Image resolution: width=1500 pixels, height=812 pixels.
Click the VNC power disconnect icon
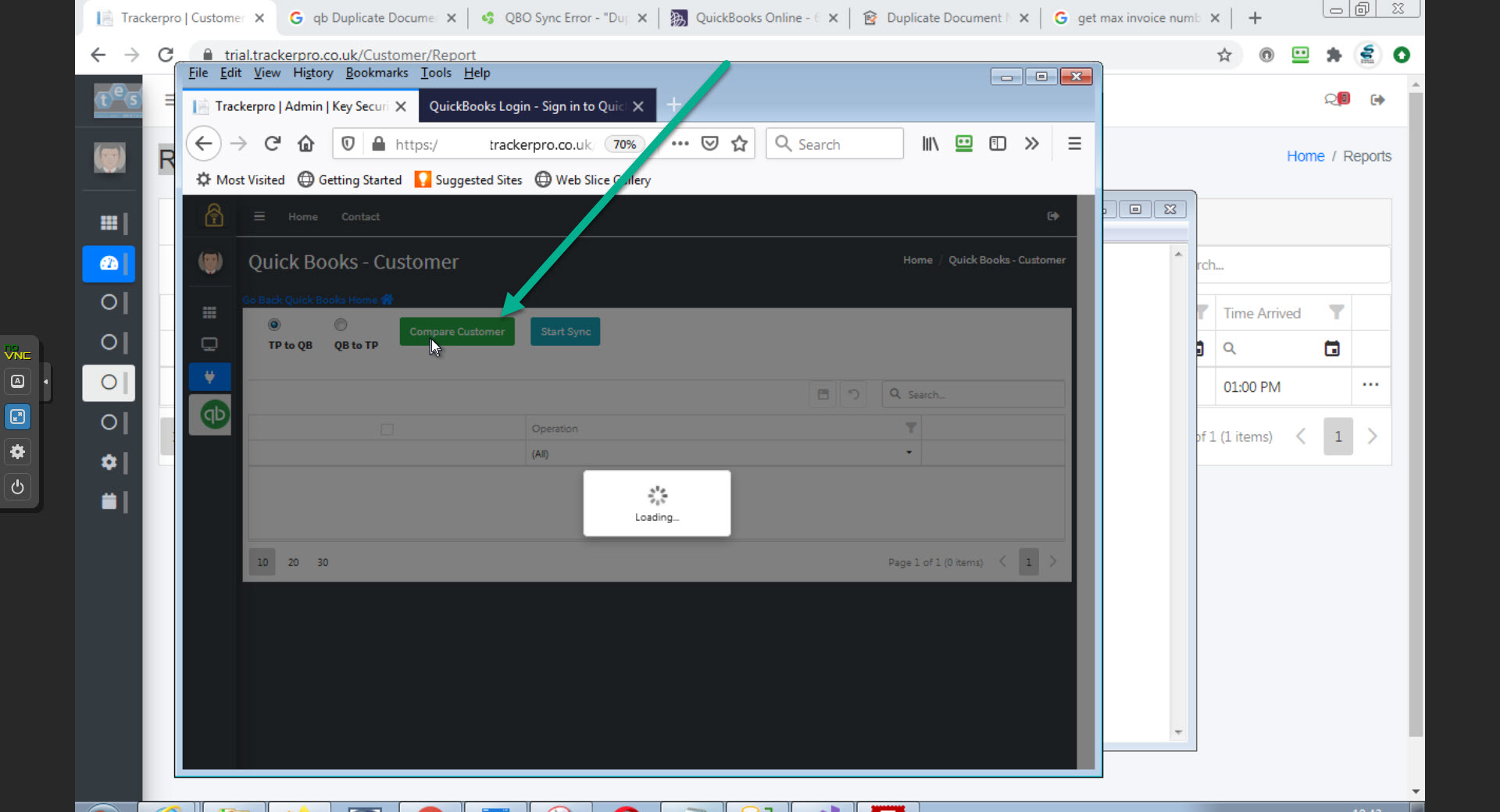(x=17, y=487)
